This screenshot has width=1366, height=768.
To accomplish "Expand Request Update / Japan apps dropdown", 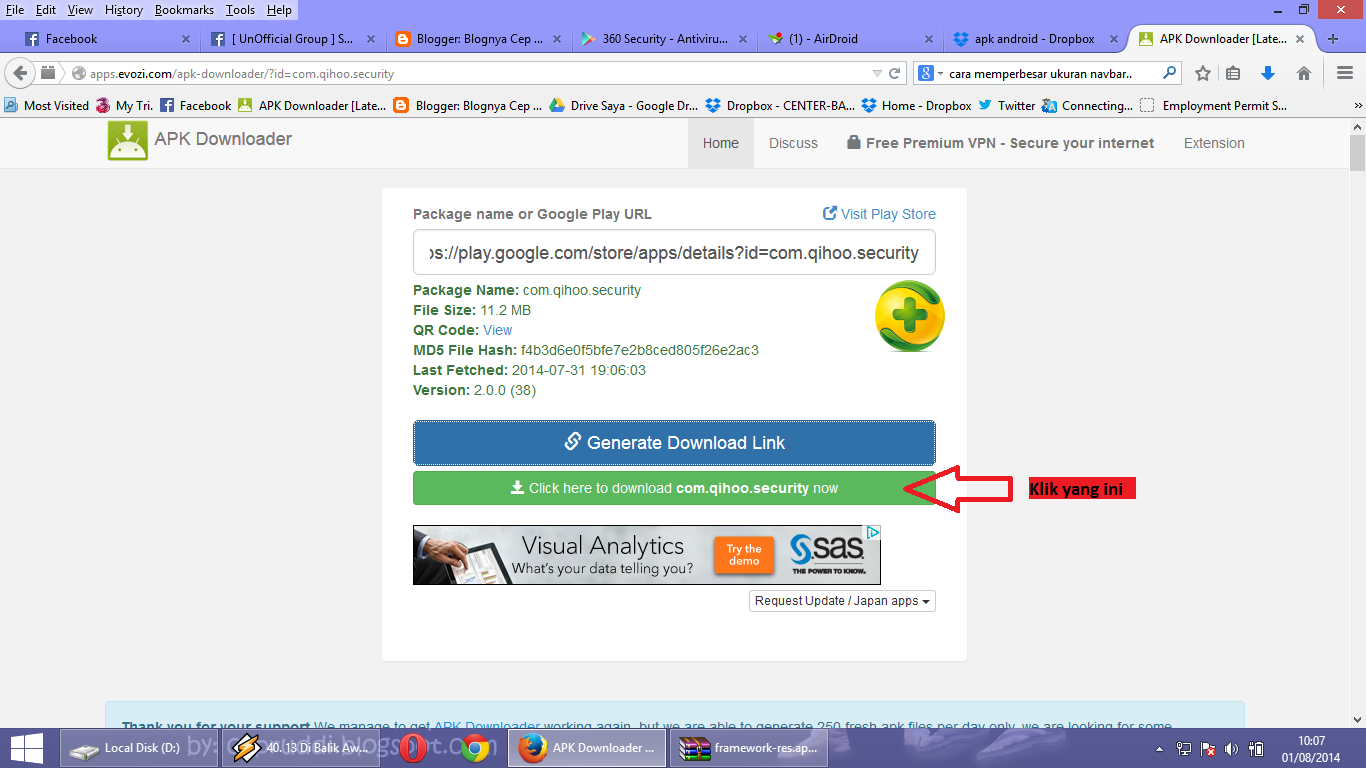I will tap(842, 601).
